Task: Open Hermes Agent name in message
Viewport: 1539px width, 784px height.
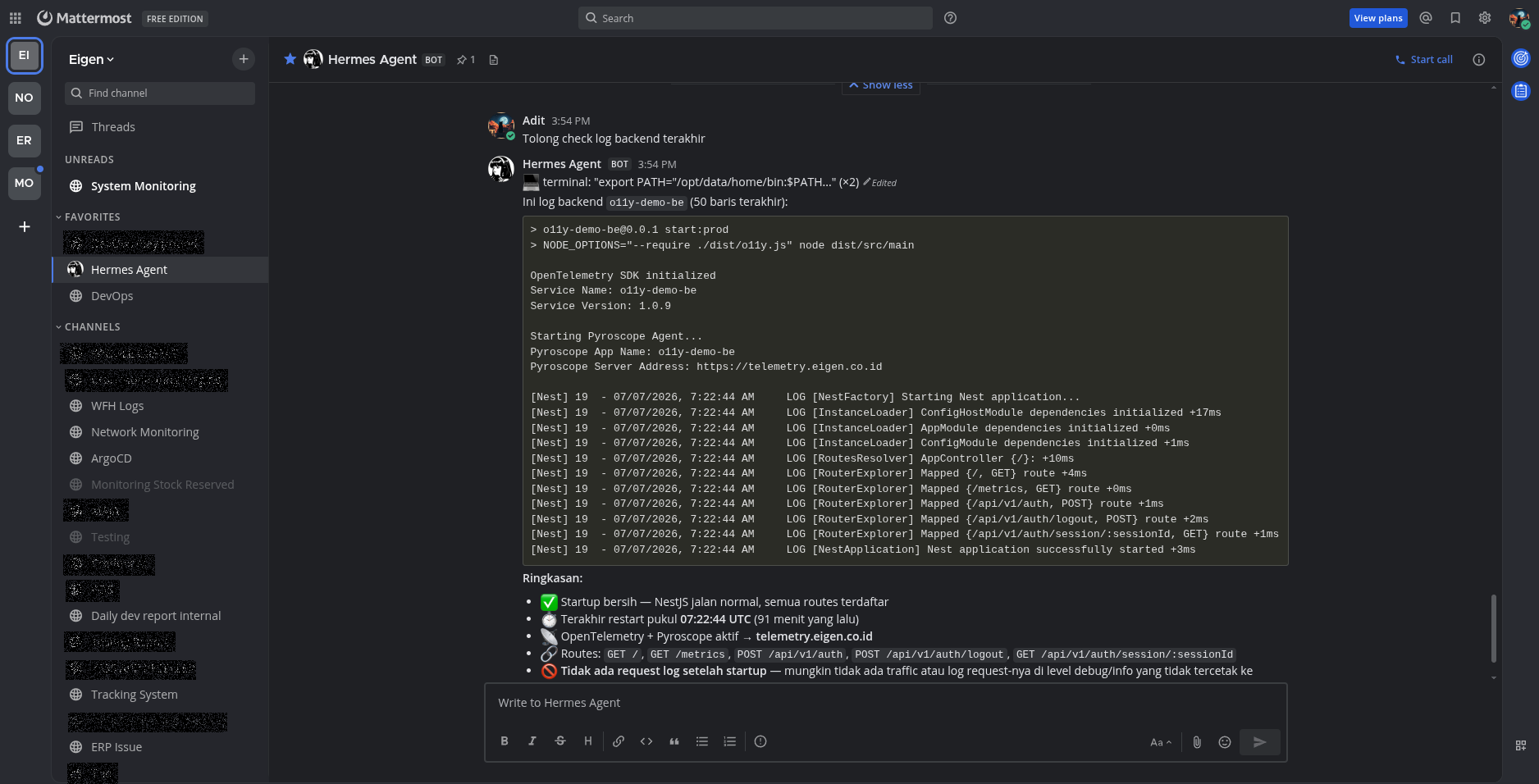Action: click(x=562, y=164)
